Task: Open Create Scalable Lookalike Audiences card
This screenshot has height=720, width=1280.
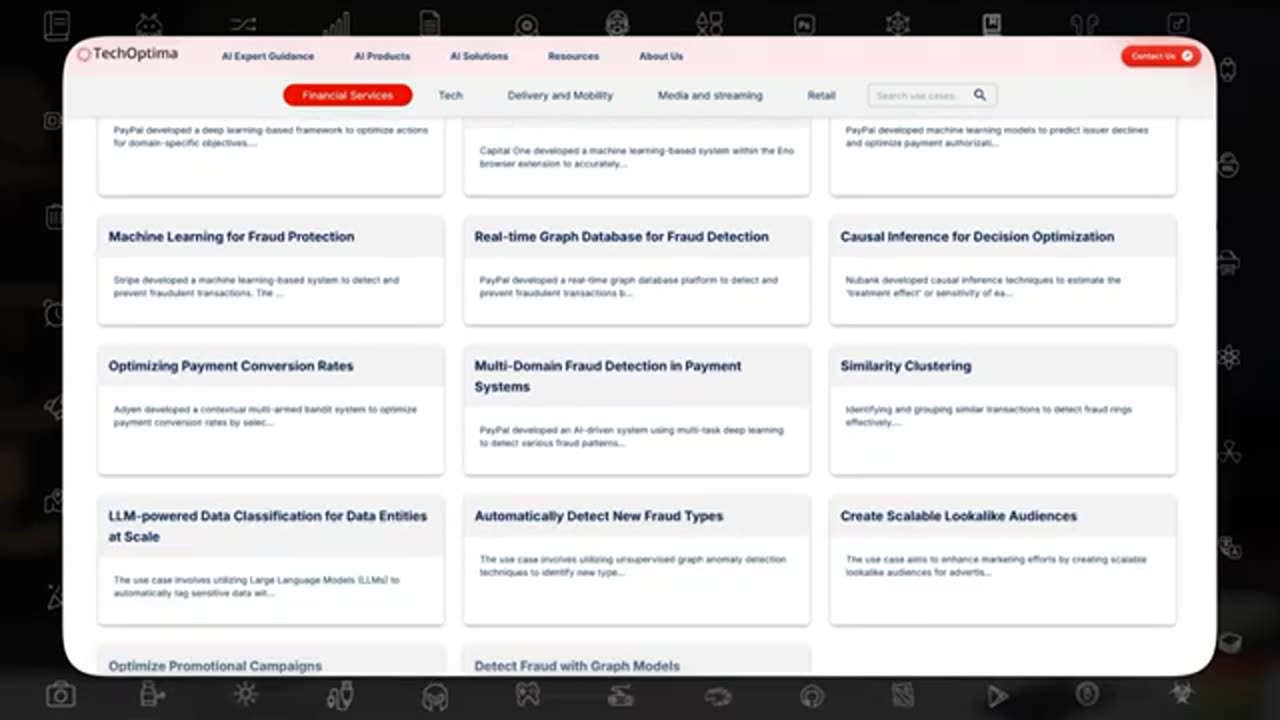Action: point(1003,560)
